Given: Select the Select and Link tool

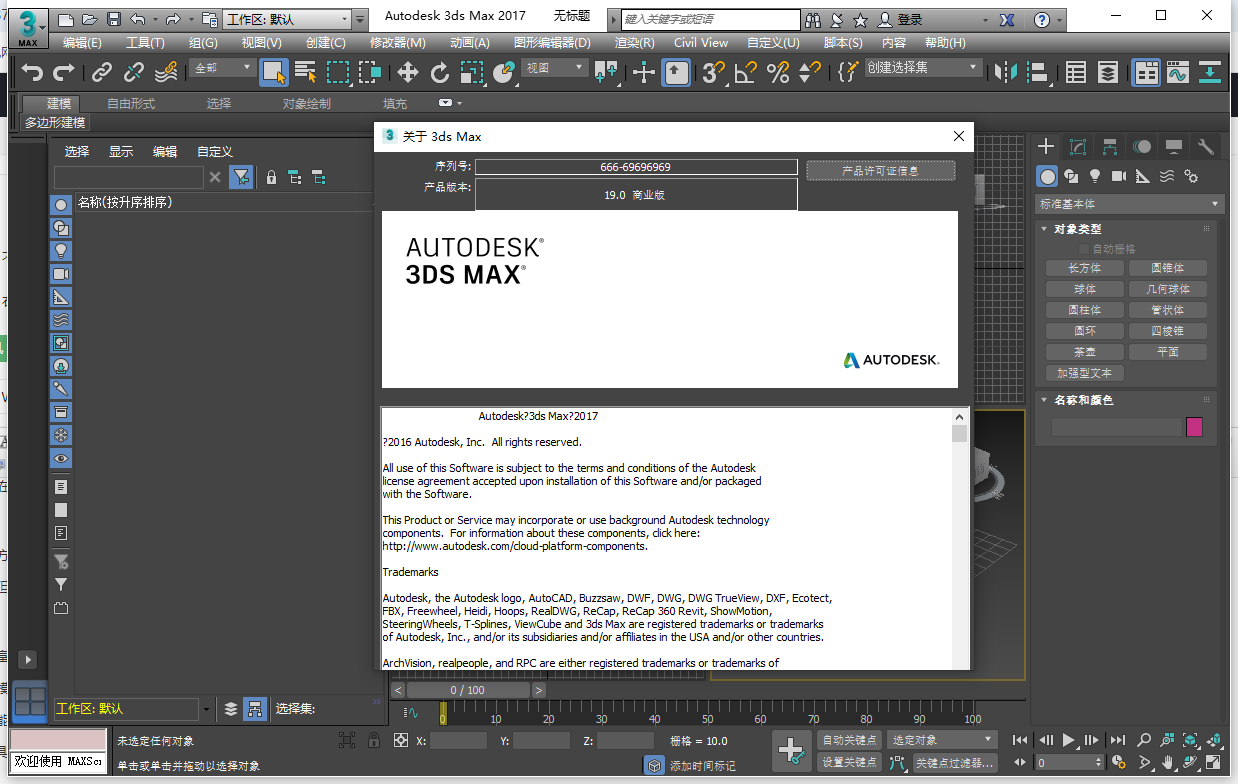Looking at the screenshot, I should [x=102, y=72].
